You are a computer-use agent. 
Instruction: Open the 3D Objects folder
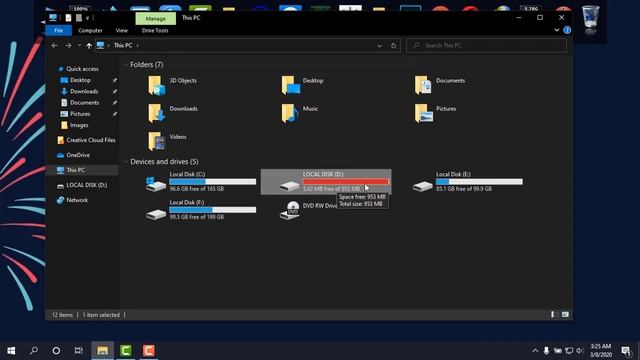click(156, 85)
